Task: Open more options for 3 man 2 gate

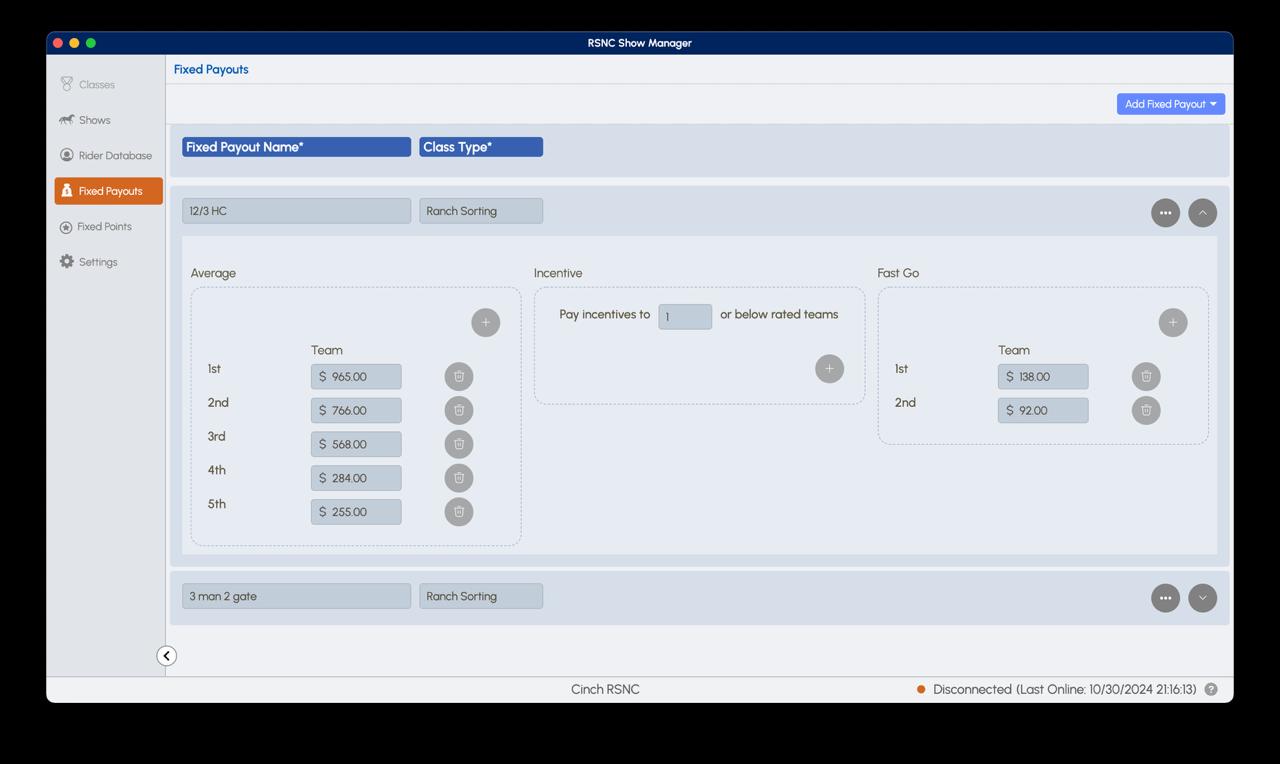Action: [1165, 598]
